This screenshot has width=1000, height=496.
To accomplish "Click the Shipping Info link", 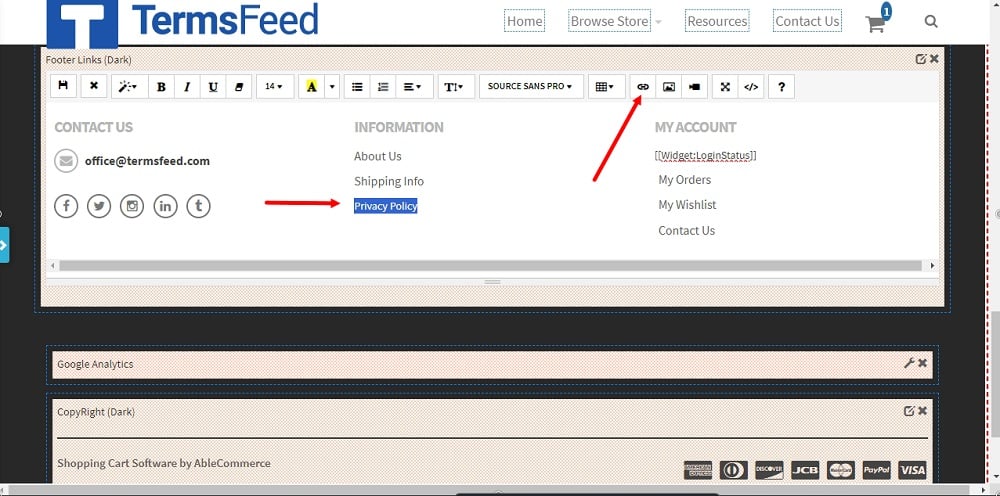I will click(x=388, y=181).
